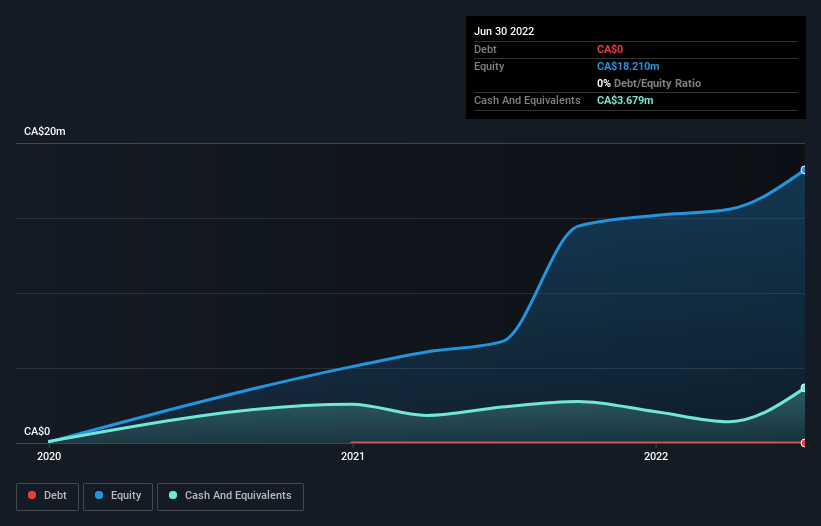Click the blue Equity legend dot
Image resolution: width=821 pixels, height=526 pixels.
pyautogui.click(x=99, y=495)
